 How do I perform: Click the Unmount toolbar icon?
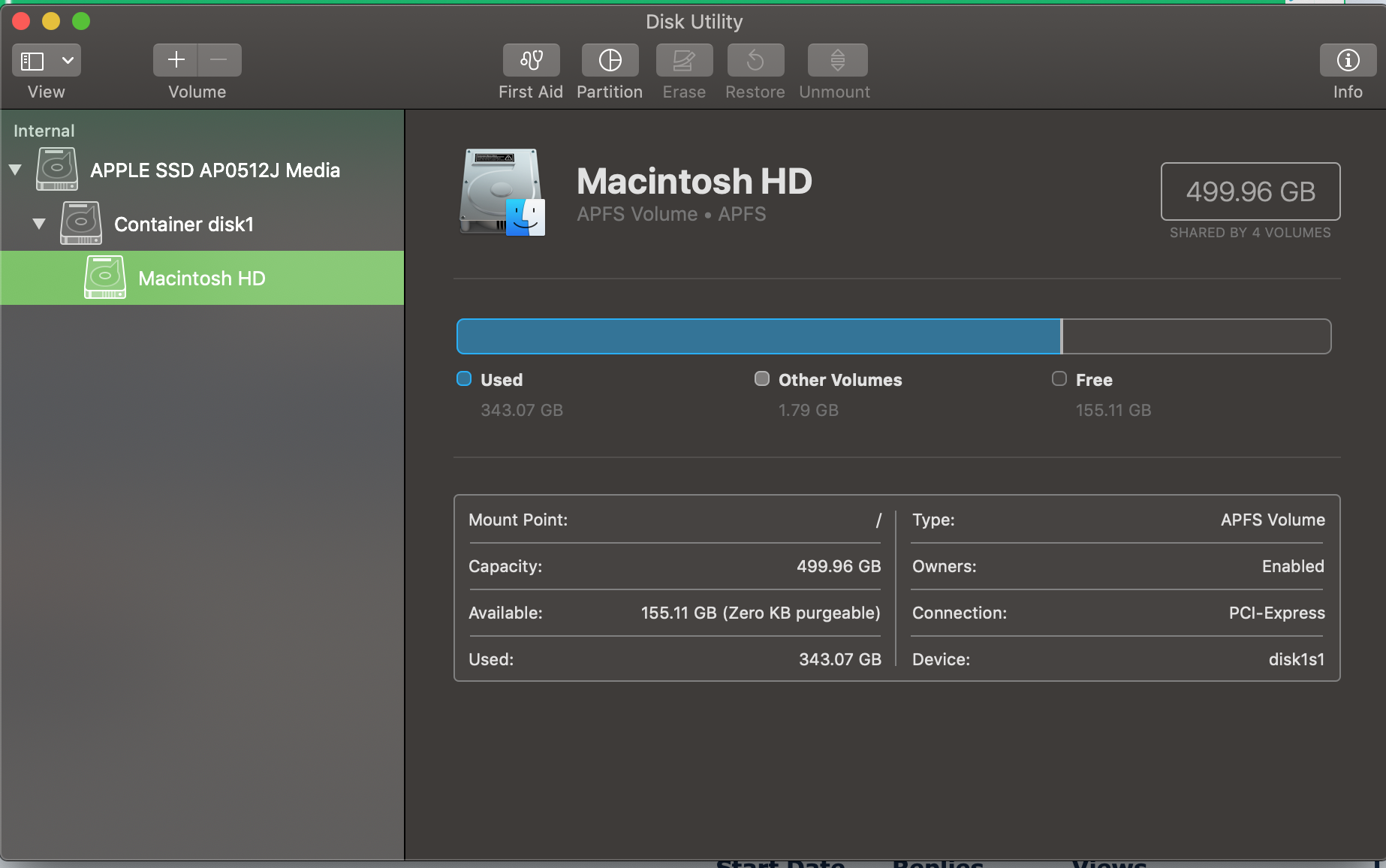pyautogui.click(x=837, y=60)
